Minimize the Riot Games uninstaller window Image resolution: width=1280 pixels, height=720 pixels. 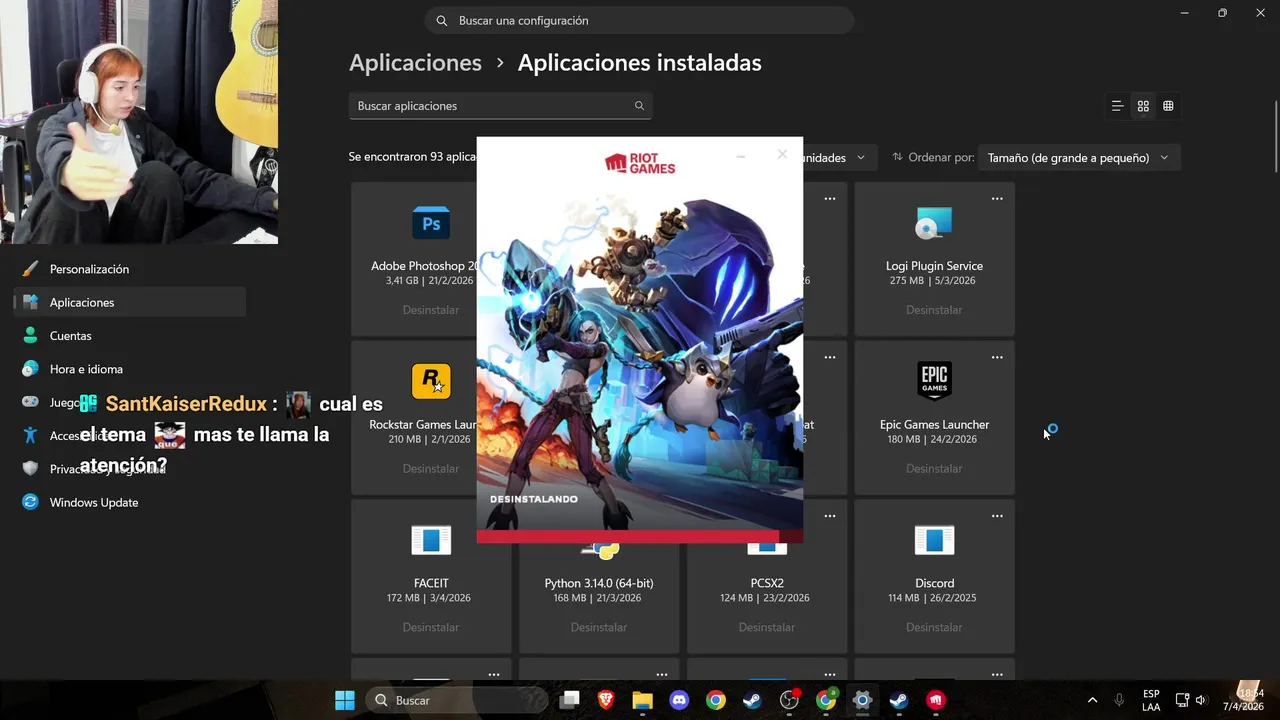741,156
